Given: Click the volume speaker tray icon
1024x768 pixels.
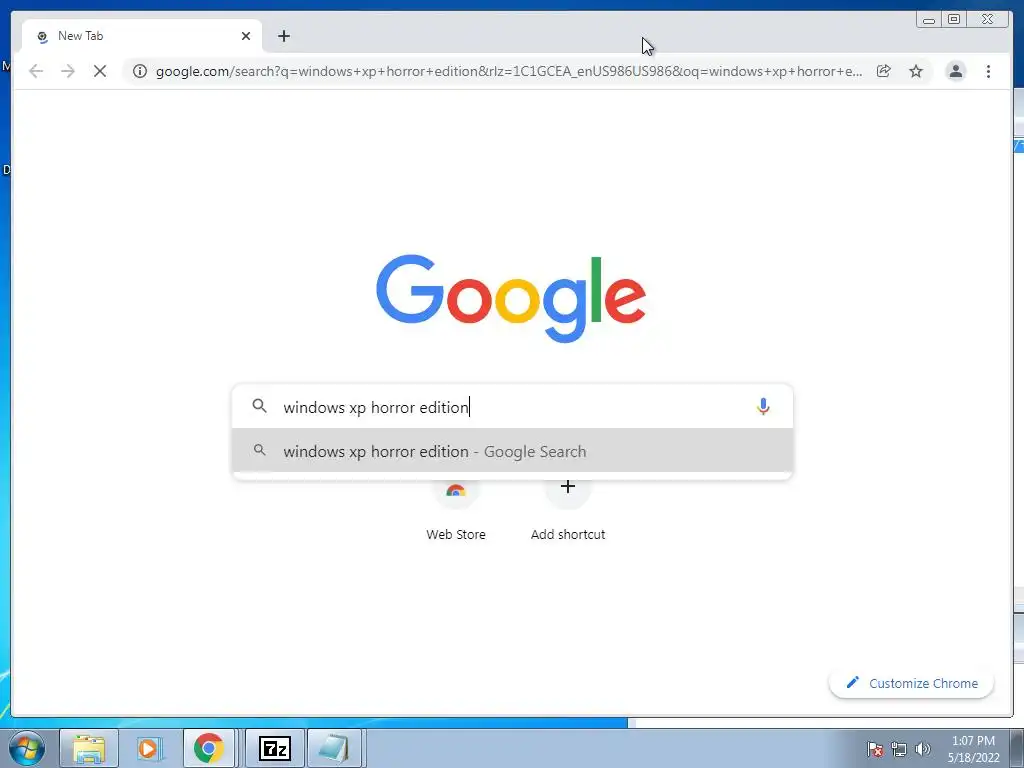Looking at the screenshot, I should (x=923, y=749).
